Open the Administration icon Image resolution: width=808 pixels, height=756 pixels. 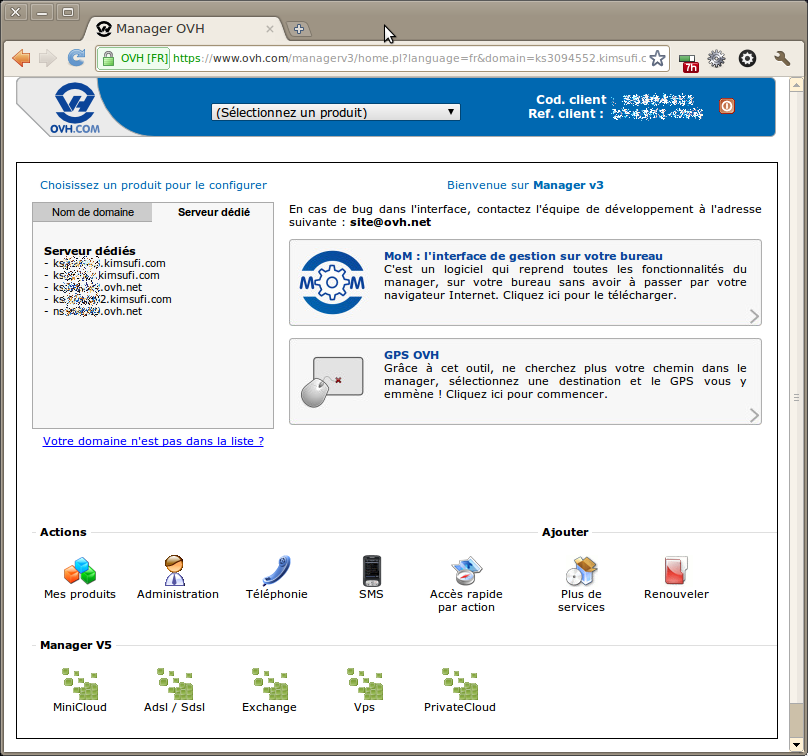pos(175,570)
